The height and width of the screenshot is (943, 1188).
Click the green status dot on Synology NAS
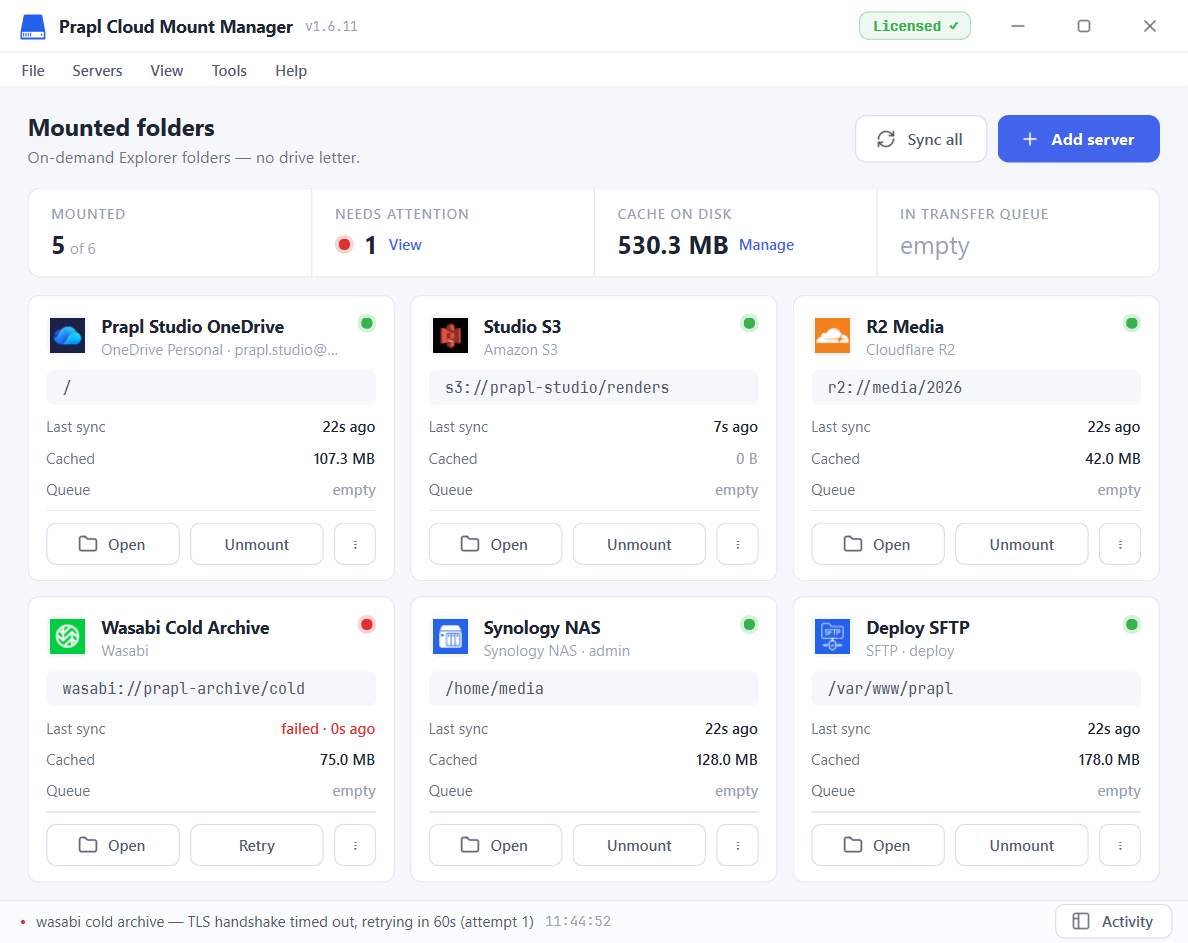pos(749,625)
